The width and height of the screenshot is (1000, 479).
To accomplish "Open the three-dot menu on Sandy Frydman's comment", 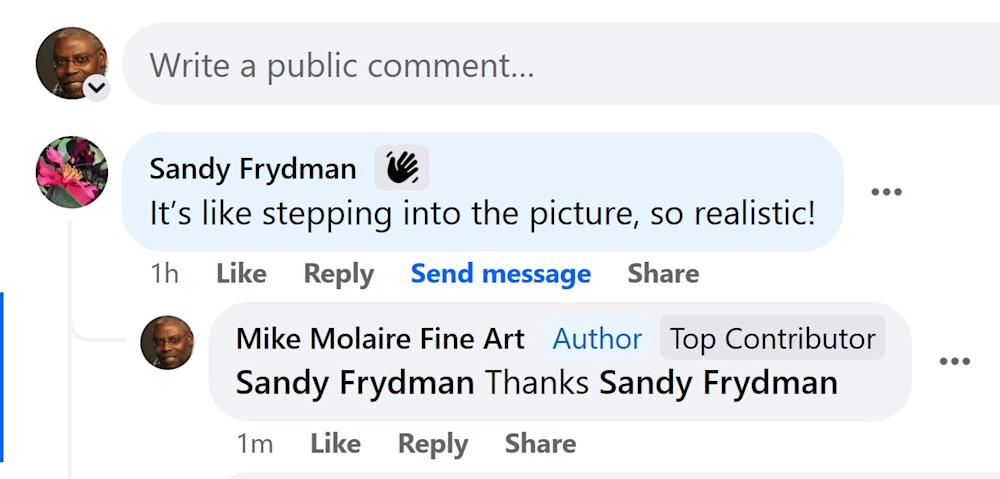I will click(x=886, y=191).
